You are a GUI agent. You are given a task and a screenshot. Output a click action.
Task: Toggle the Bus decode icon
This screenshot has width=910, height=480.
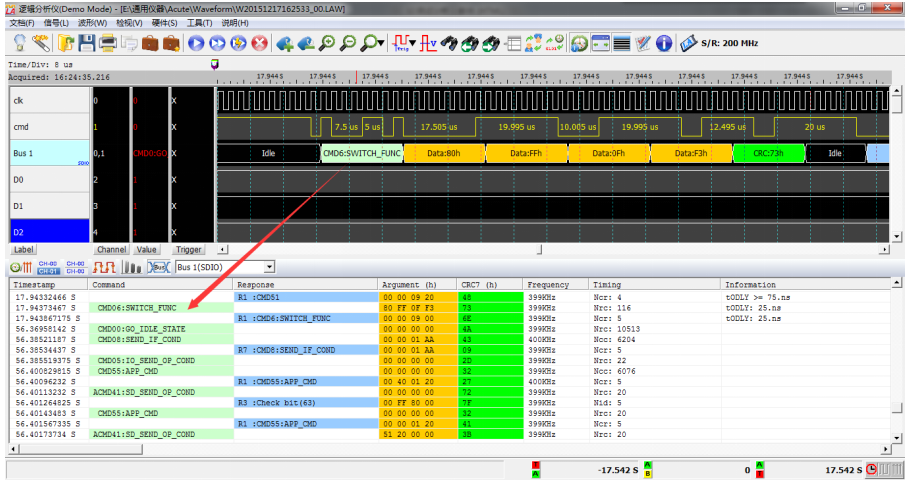tap(158, 267)
